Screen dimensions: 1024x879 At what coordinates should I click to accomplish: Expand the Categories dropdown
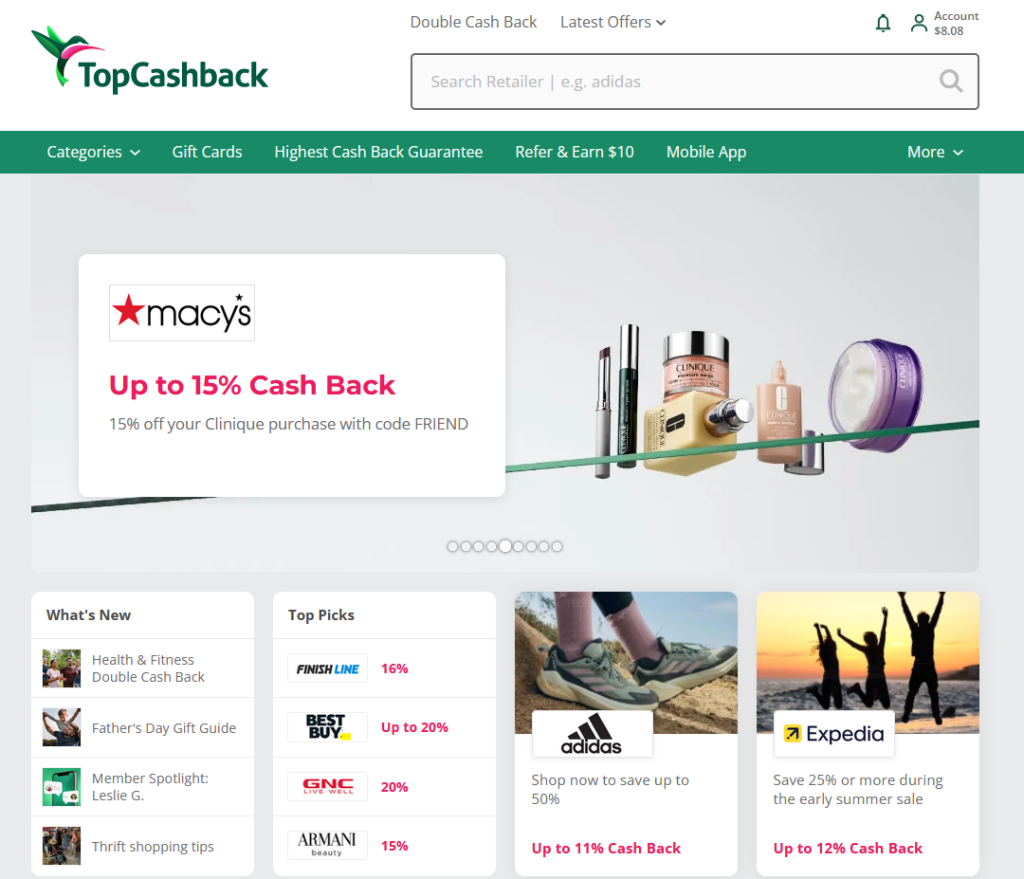click(x=93, y=152)
